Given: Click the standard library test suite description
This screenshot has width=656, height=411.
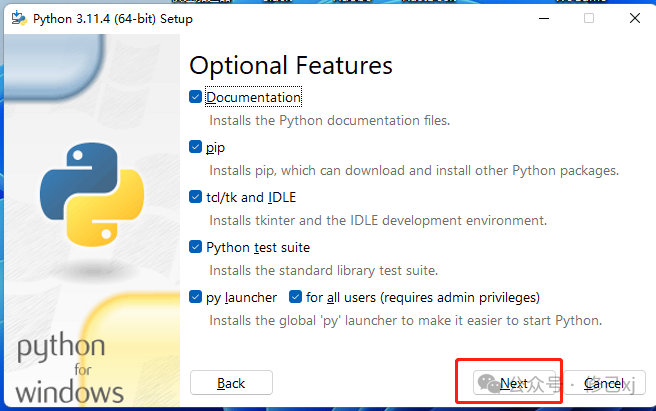Looking at the screenshot, I should click(323, 271).
